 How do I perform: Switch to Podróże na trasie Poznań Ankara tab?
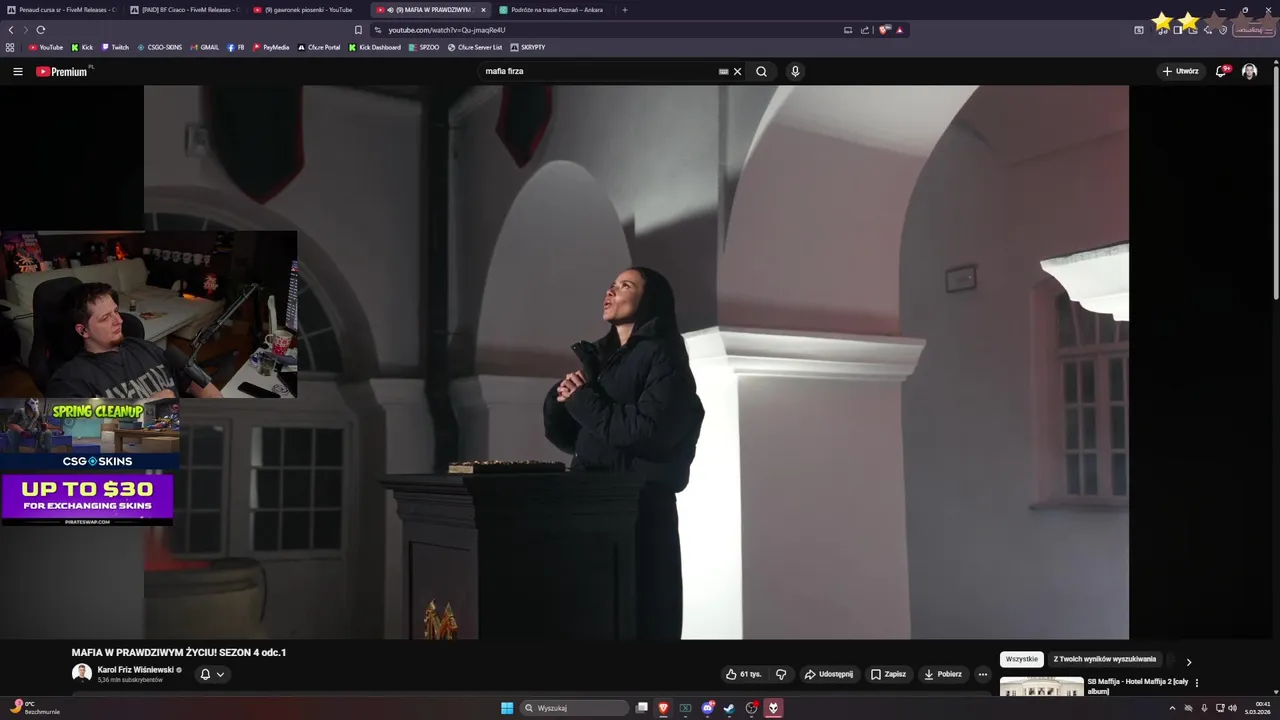coord(553,10)
